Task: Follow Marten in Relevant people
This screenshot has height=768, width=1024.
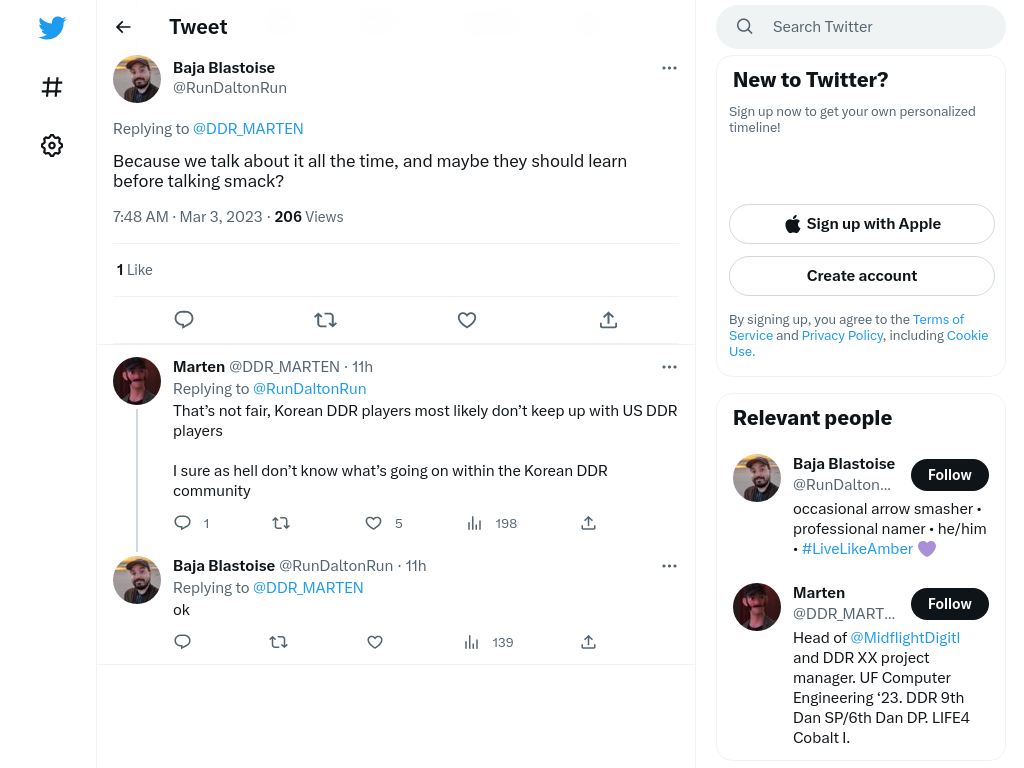Action: [950, 603]
